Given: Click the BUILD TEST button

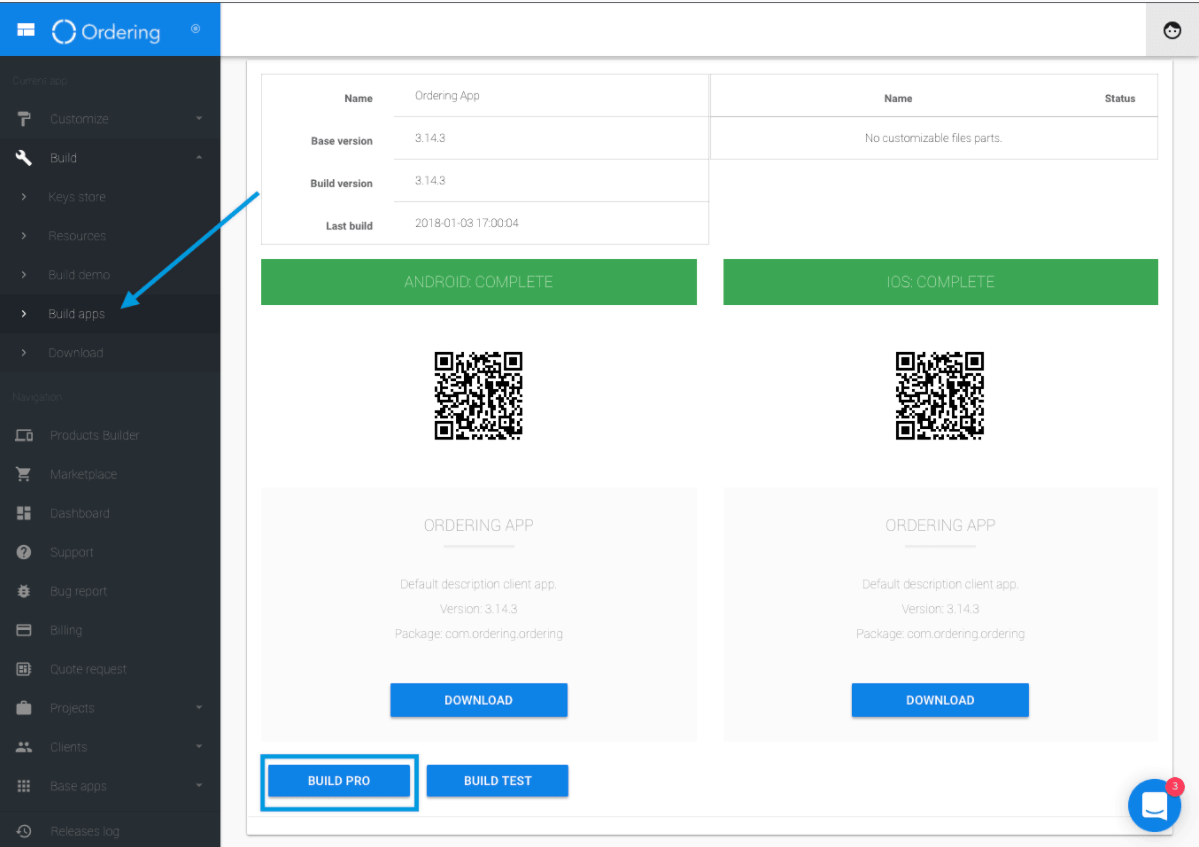Looking at the screenshot, I should (497, 781).
